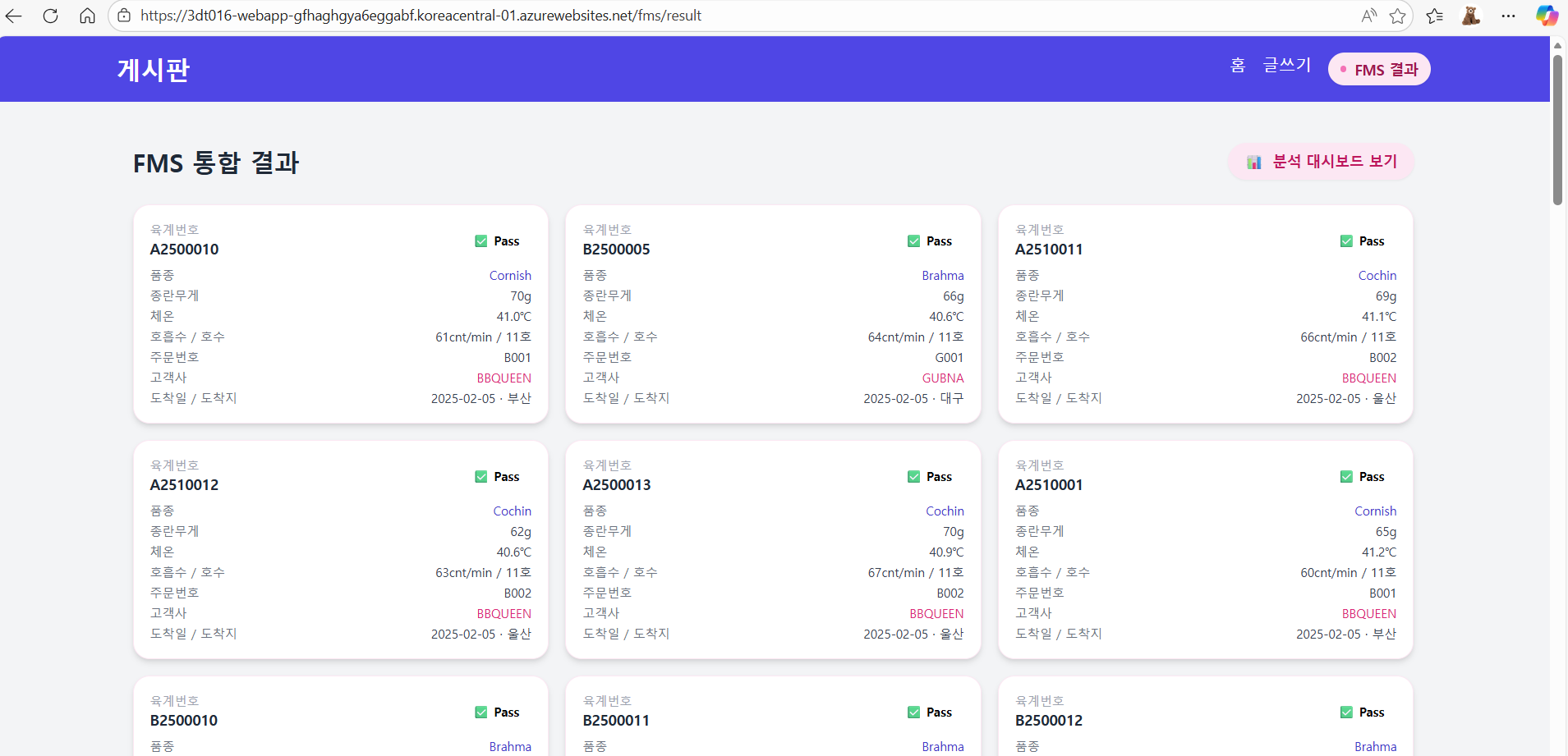Click in the browser address bar URL
Viewport: 1568px width, 756px height.
pyautogui.click(x=421, y=16)
